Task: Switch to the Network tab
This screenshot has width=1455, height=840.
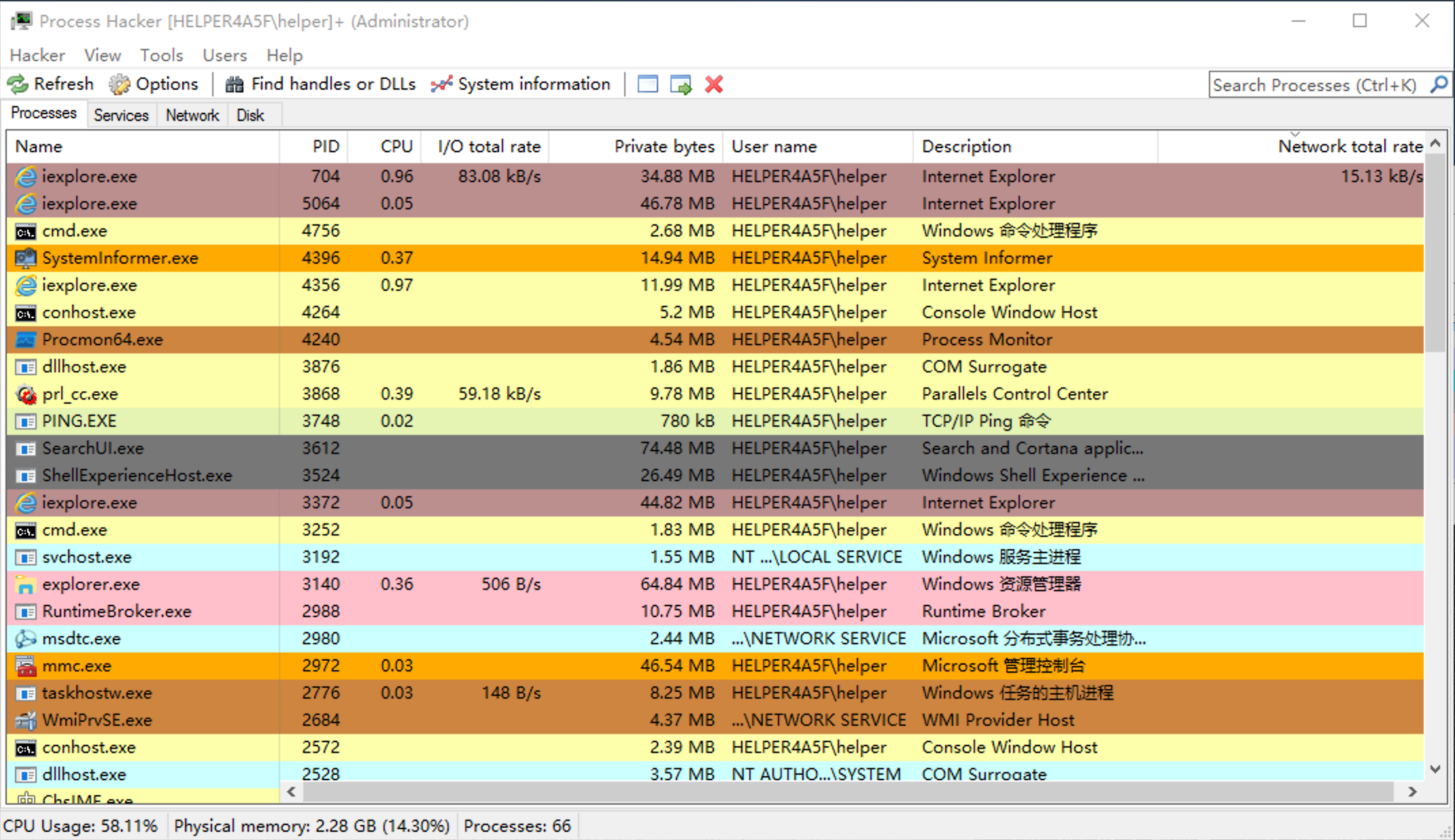Action: pos(192,115)
